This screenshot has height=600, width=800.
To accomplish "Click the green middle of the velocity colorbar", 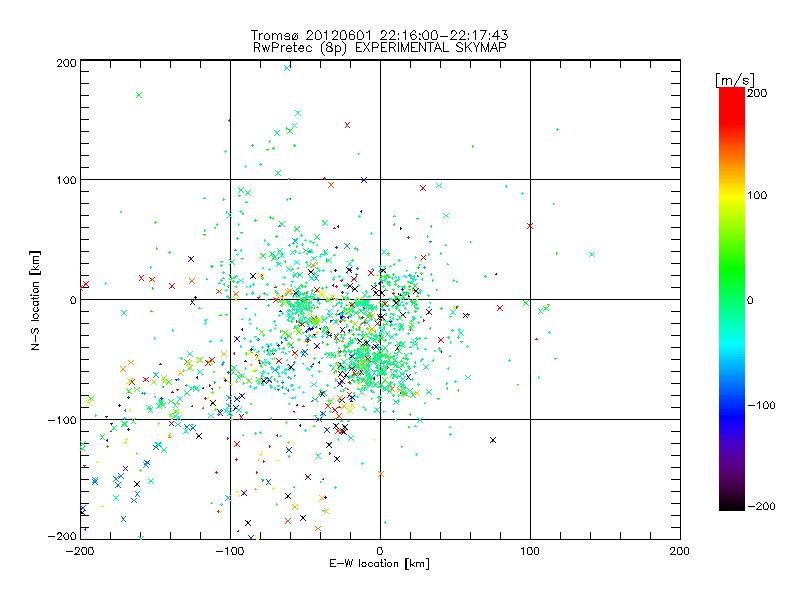I will click(732, 299).
